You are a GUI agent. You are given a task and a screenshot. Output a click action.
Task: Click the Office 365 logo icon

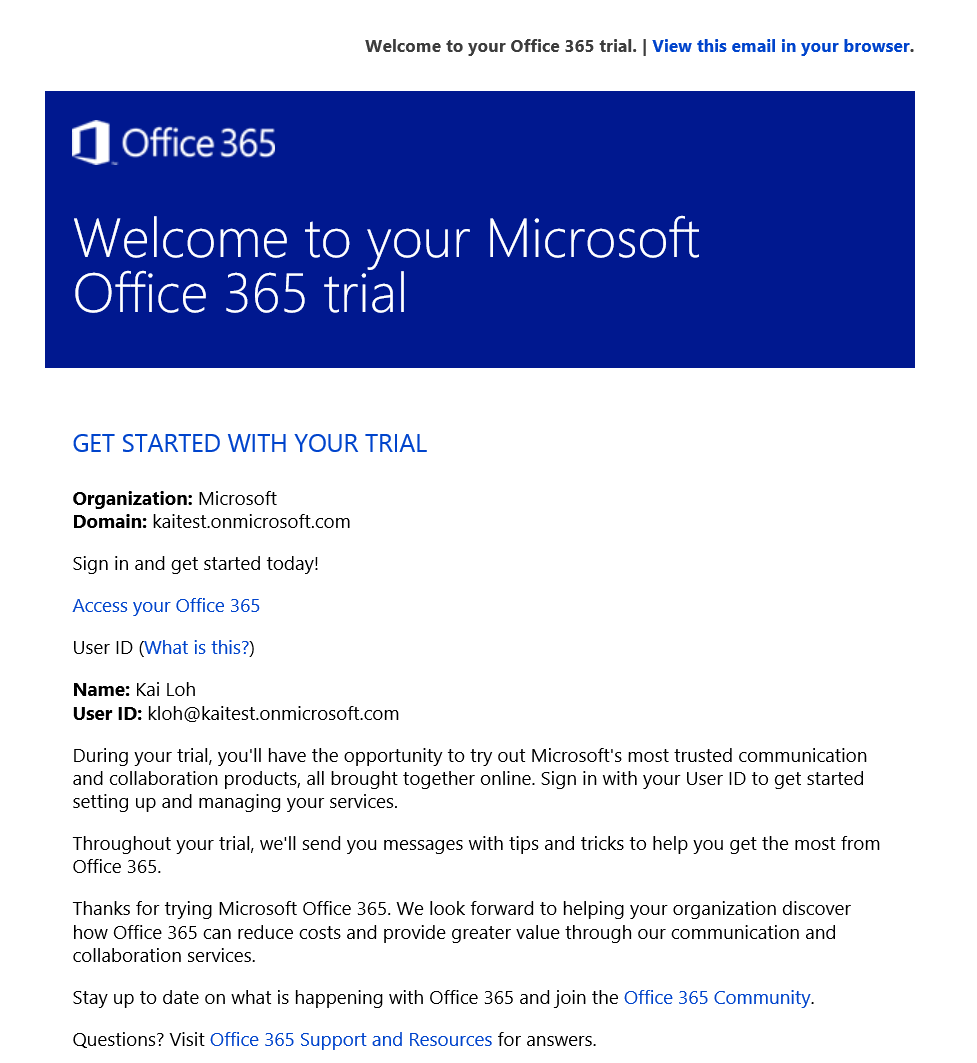pos(91,142)
